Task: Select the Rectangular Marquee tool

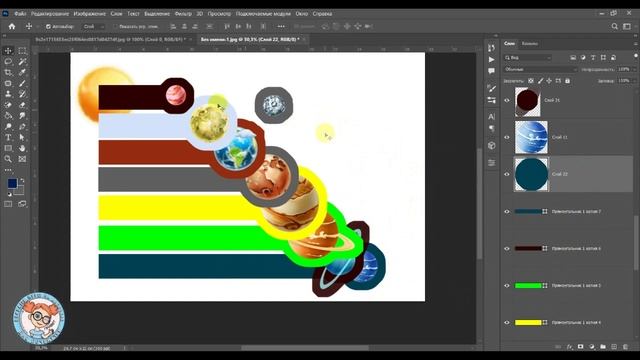Action: tap(22, 51)
